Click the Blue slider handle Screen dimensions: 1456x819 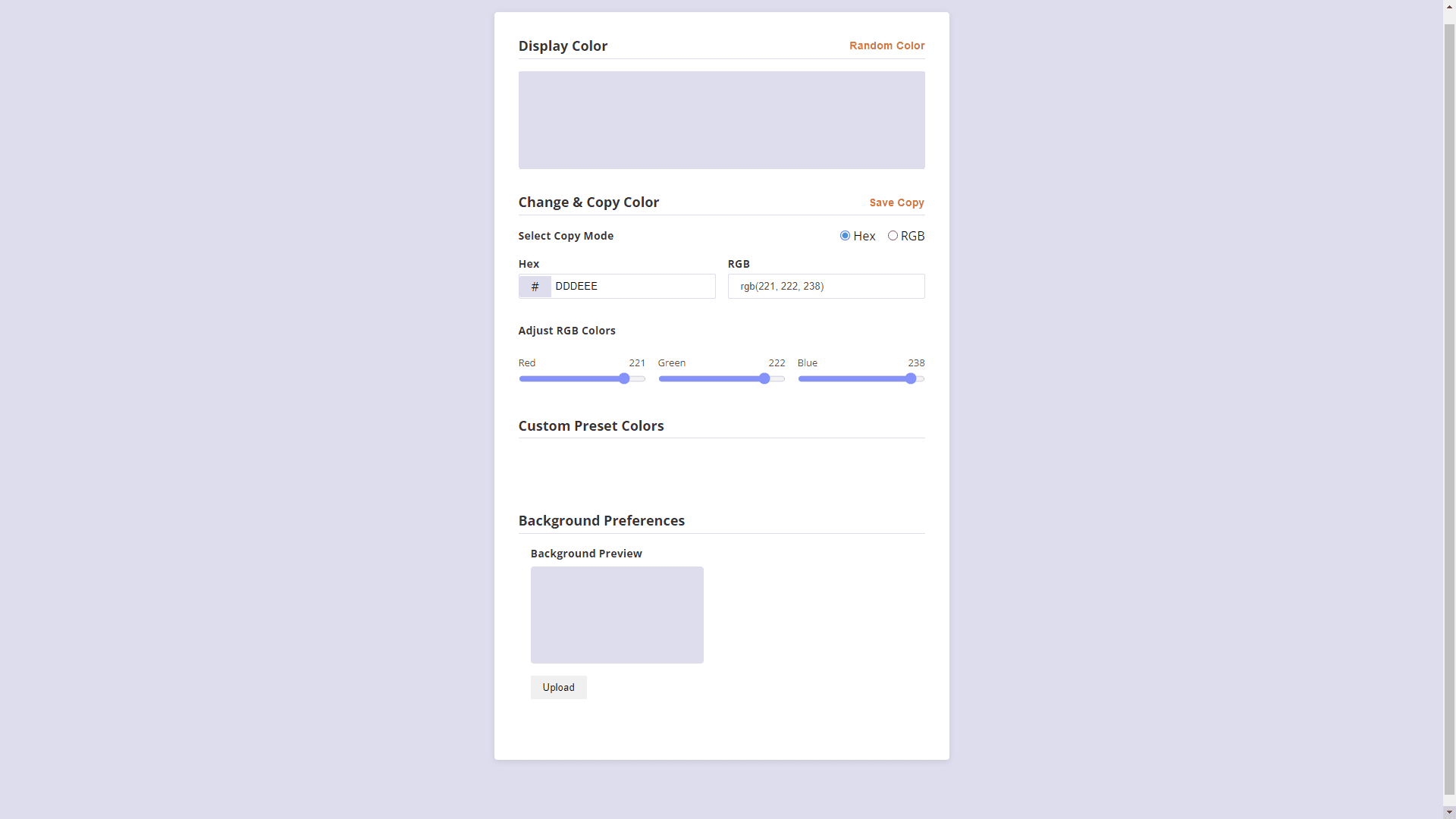[911, 378]
